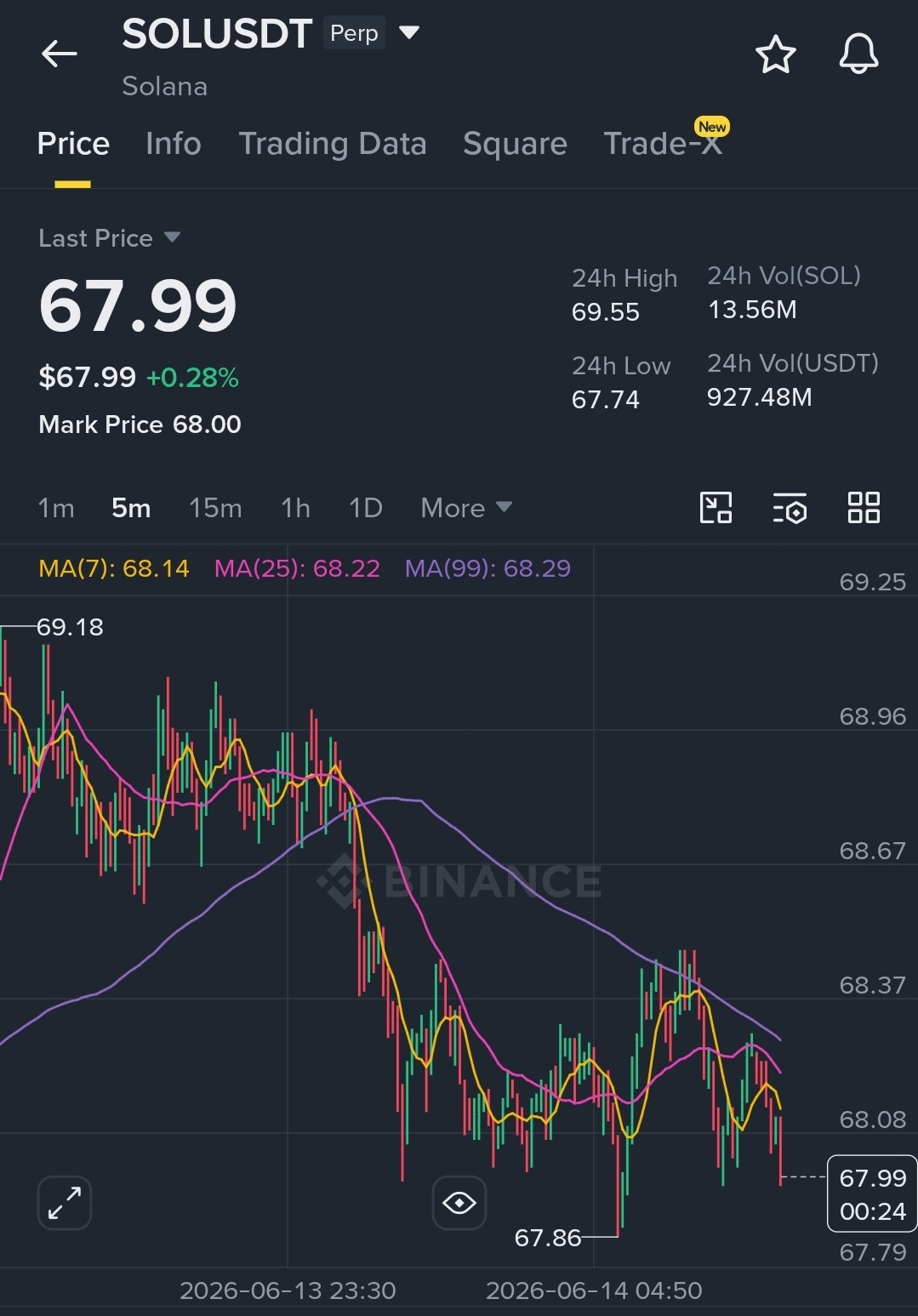Tap the SOLUSDT symbol title
The image size is (918, 1316).
[x=217, y=34]
